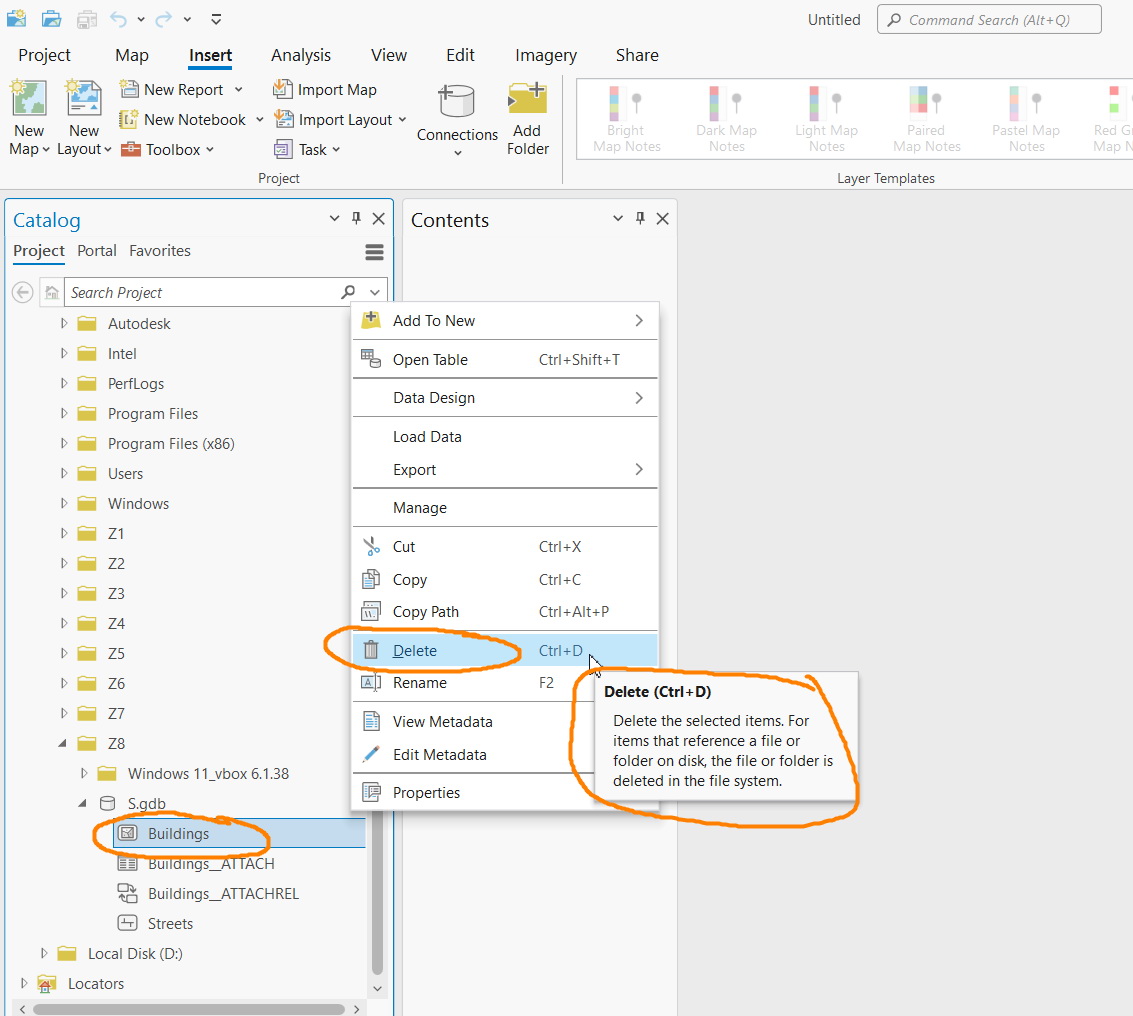The image size is (1133, 1016).
Task: Pin the Catalog pane
Action: [x=356, y=218]
